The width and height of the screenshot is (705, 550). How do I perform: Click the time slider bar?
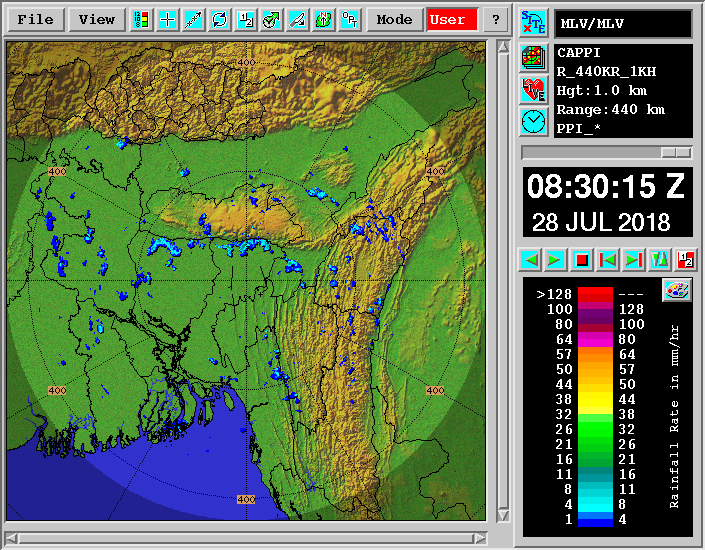606,152
